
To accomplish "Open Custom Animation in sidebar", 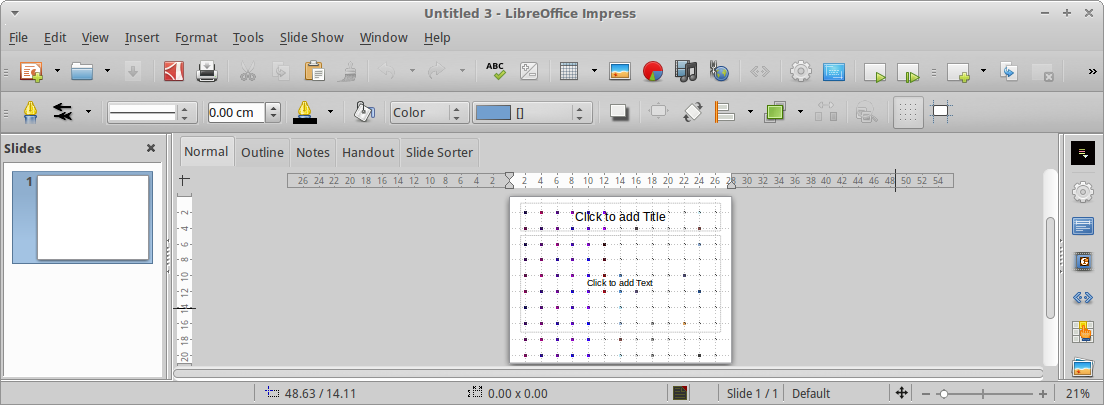I will click(1082, 262).
